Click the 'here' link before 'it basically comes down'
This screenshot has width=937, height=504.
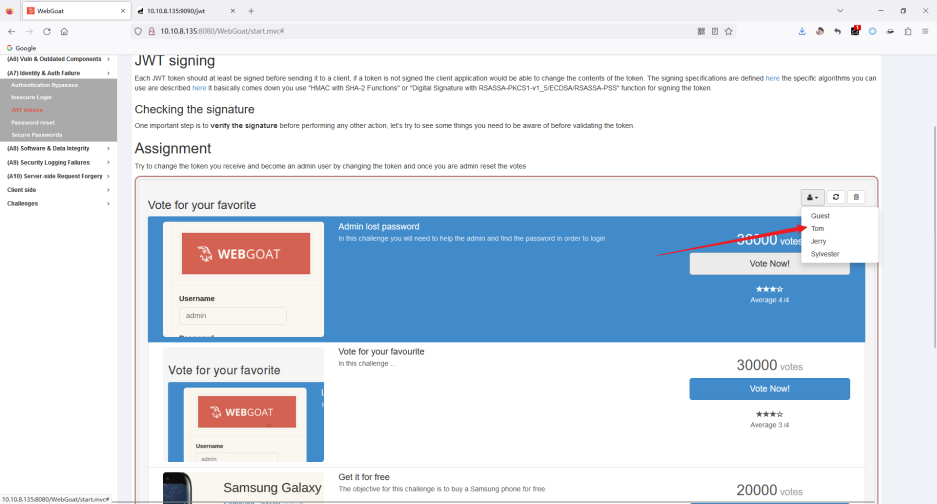(x=199, y=88)
